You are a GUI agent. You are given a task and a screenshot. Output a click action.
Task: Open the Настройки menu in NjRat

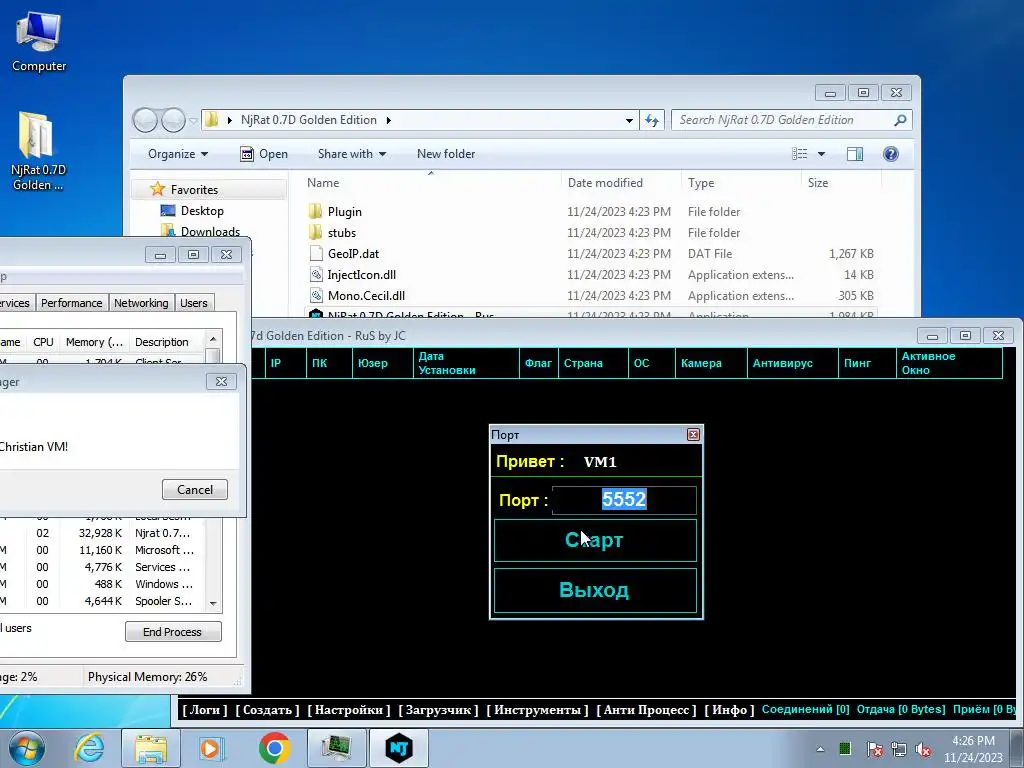349,710
